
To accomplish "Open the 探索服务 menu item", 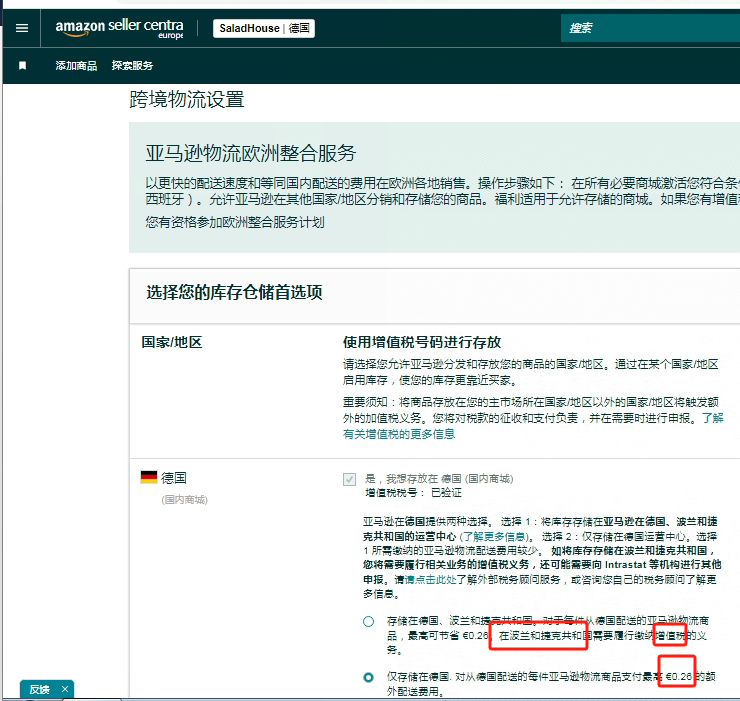I will (132, 66).
